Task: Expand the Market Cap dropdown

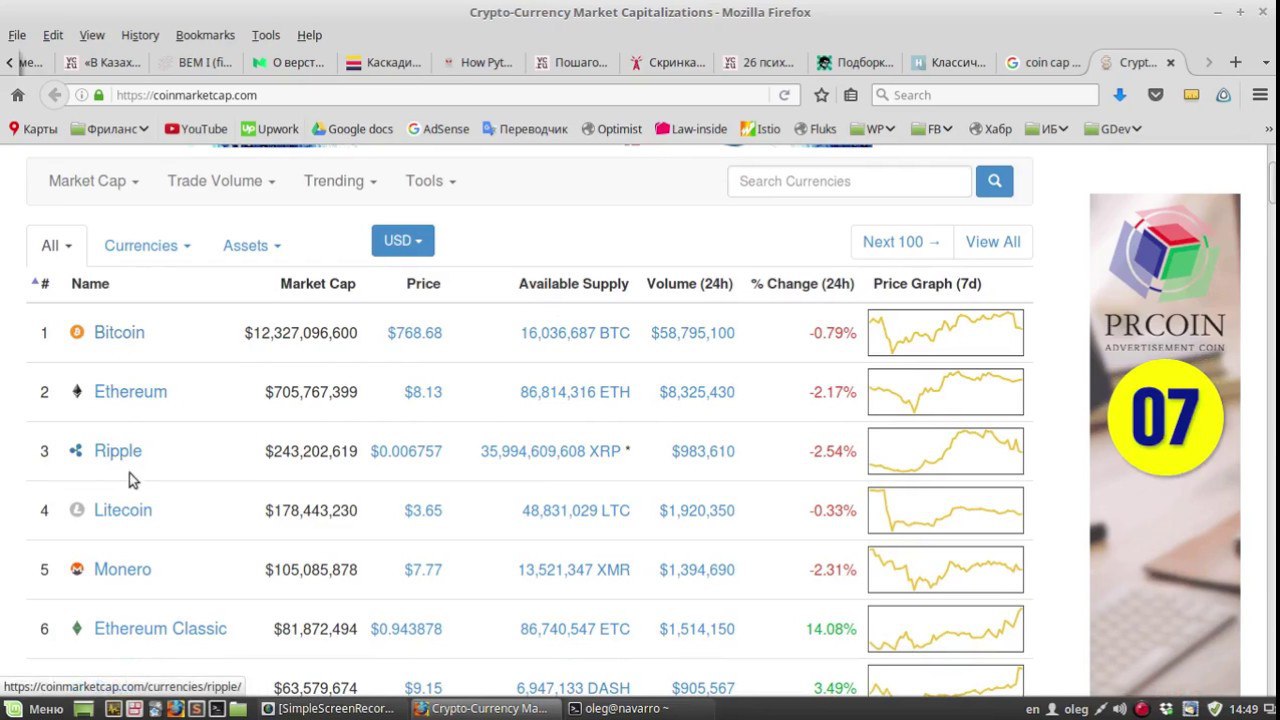Action: coord(93,181)
